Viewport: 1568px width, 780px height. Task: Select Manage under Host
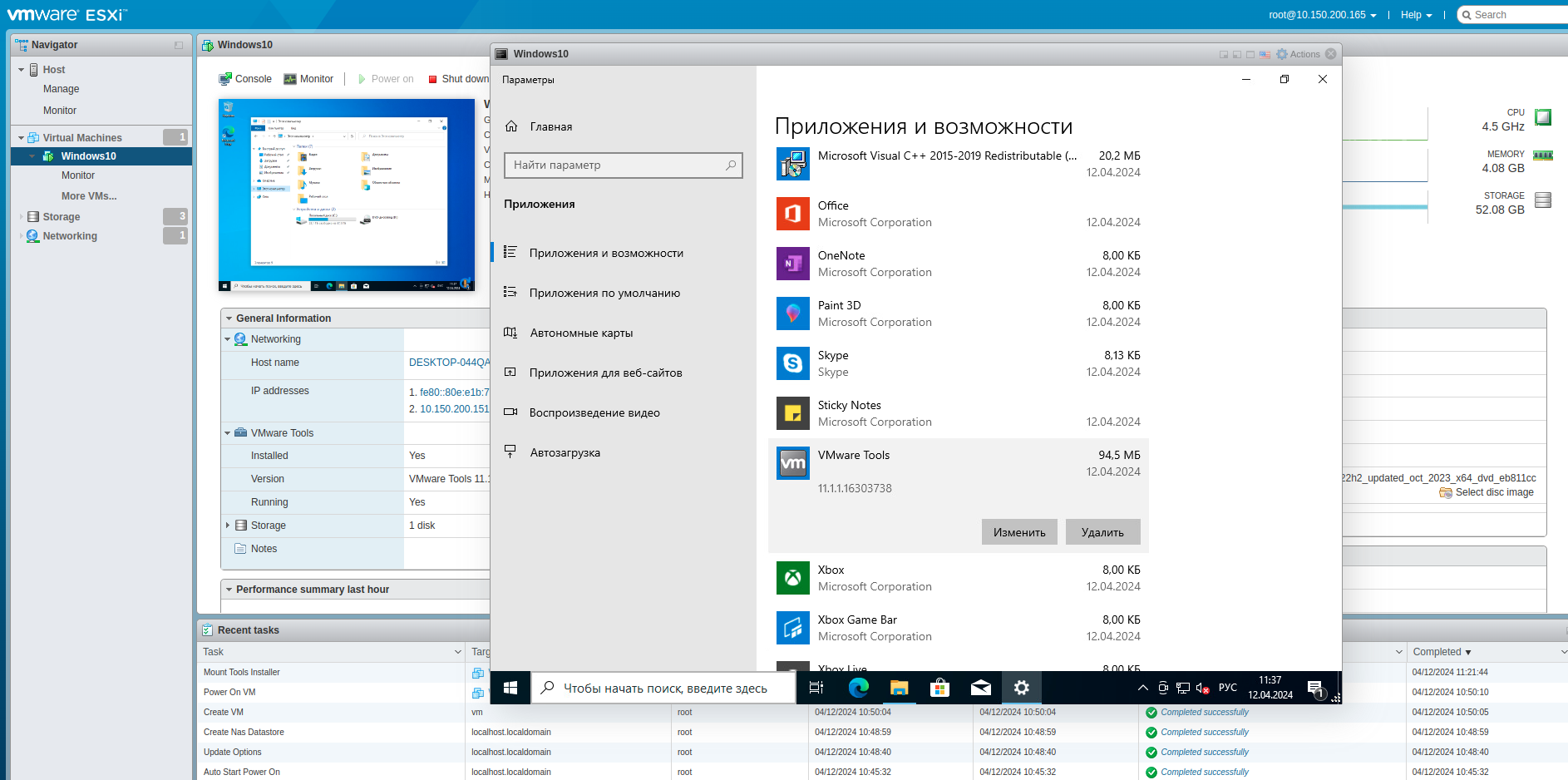click(62, 89)
